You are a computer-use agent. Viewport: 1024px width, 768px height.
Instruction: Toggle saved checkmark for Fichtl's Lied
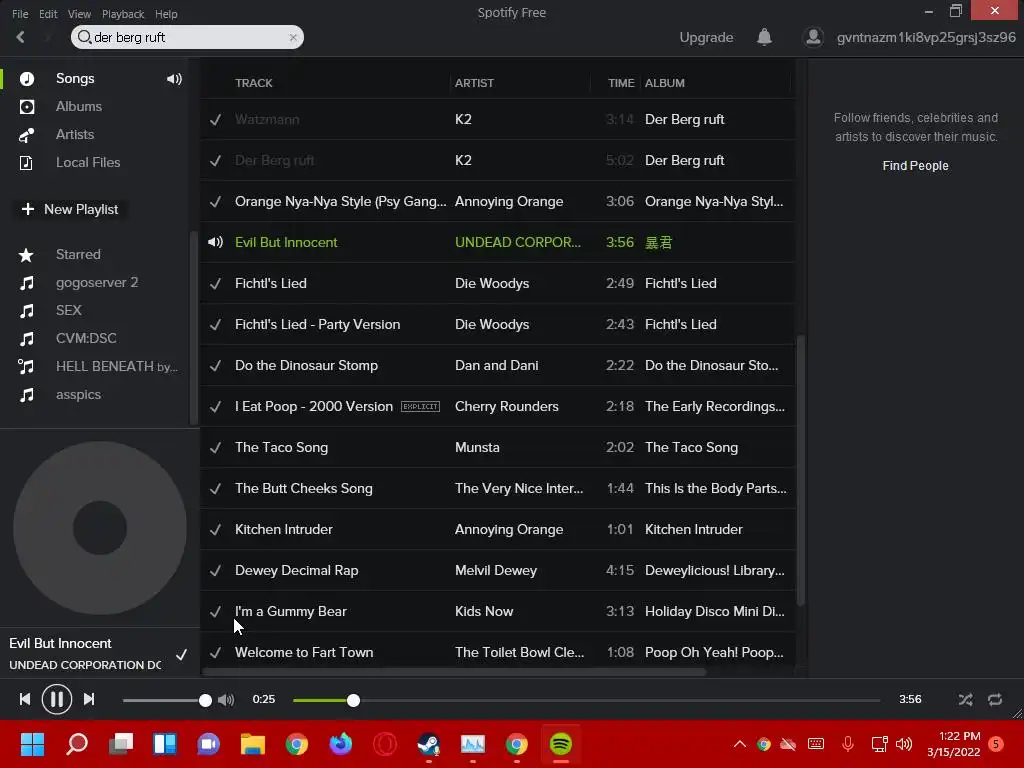tap(215, 284)
